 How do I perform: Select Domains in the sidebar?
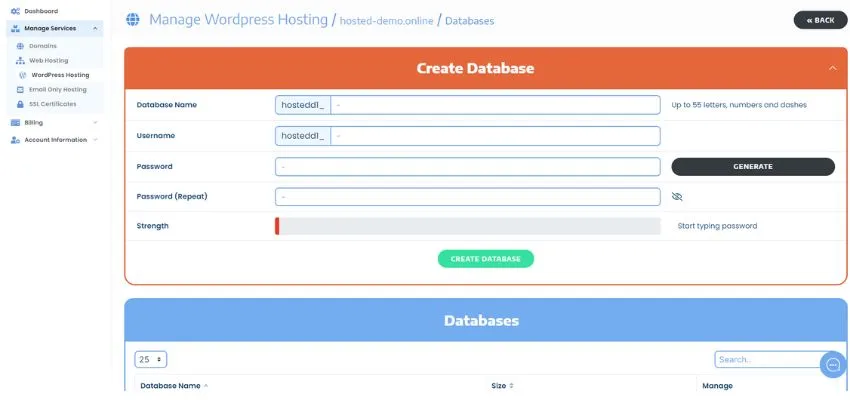pyautogui.click(x=43, y=46)
